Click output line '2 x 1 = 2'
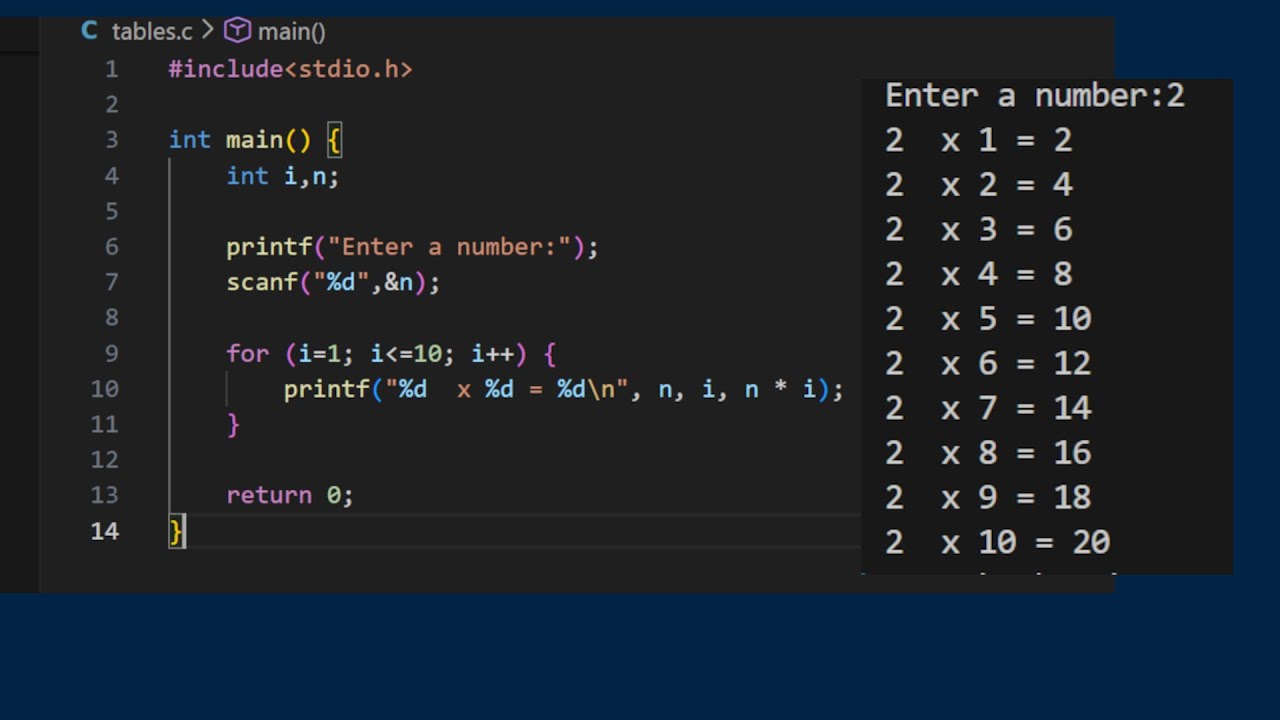Screen dimensions: 1280x720 click(x=979, y=140)
